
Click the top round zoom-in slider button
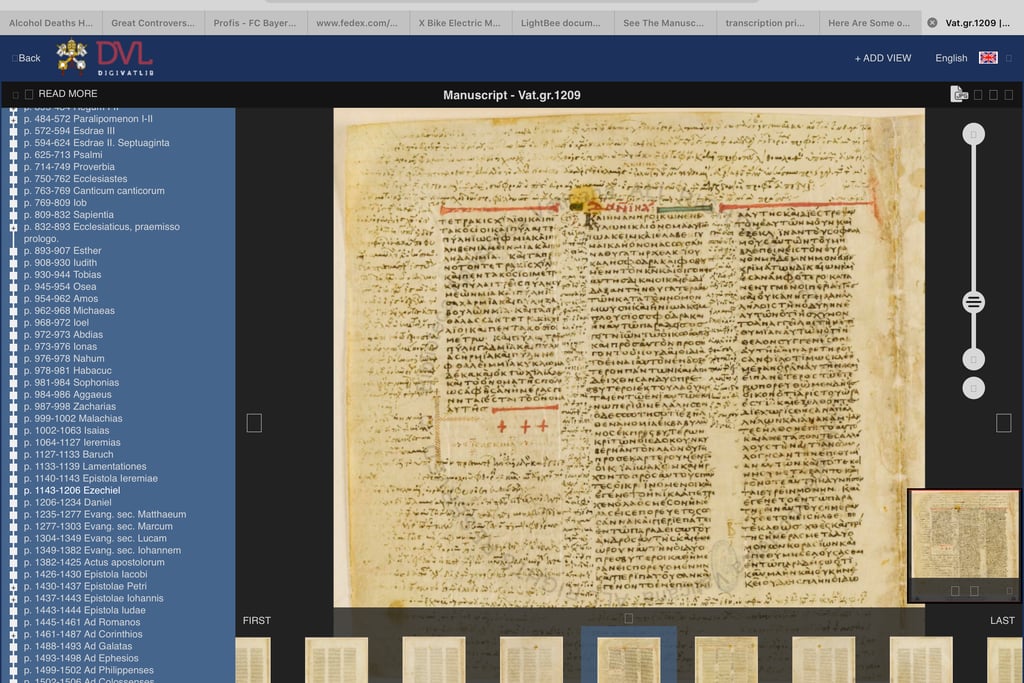(973, 135)
